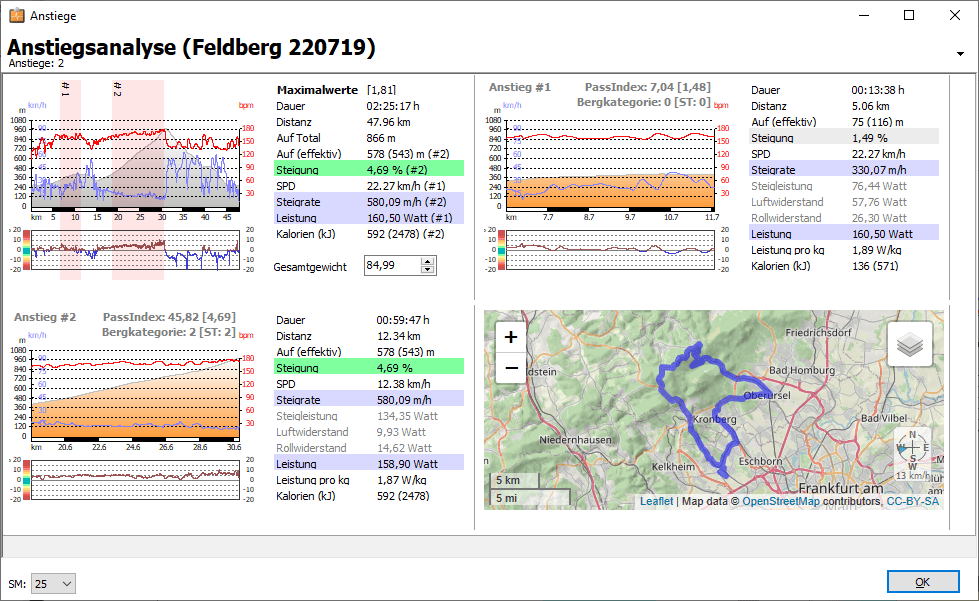Click the Gesamtgewicht input field

click(393, 265)
